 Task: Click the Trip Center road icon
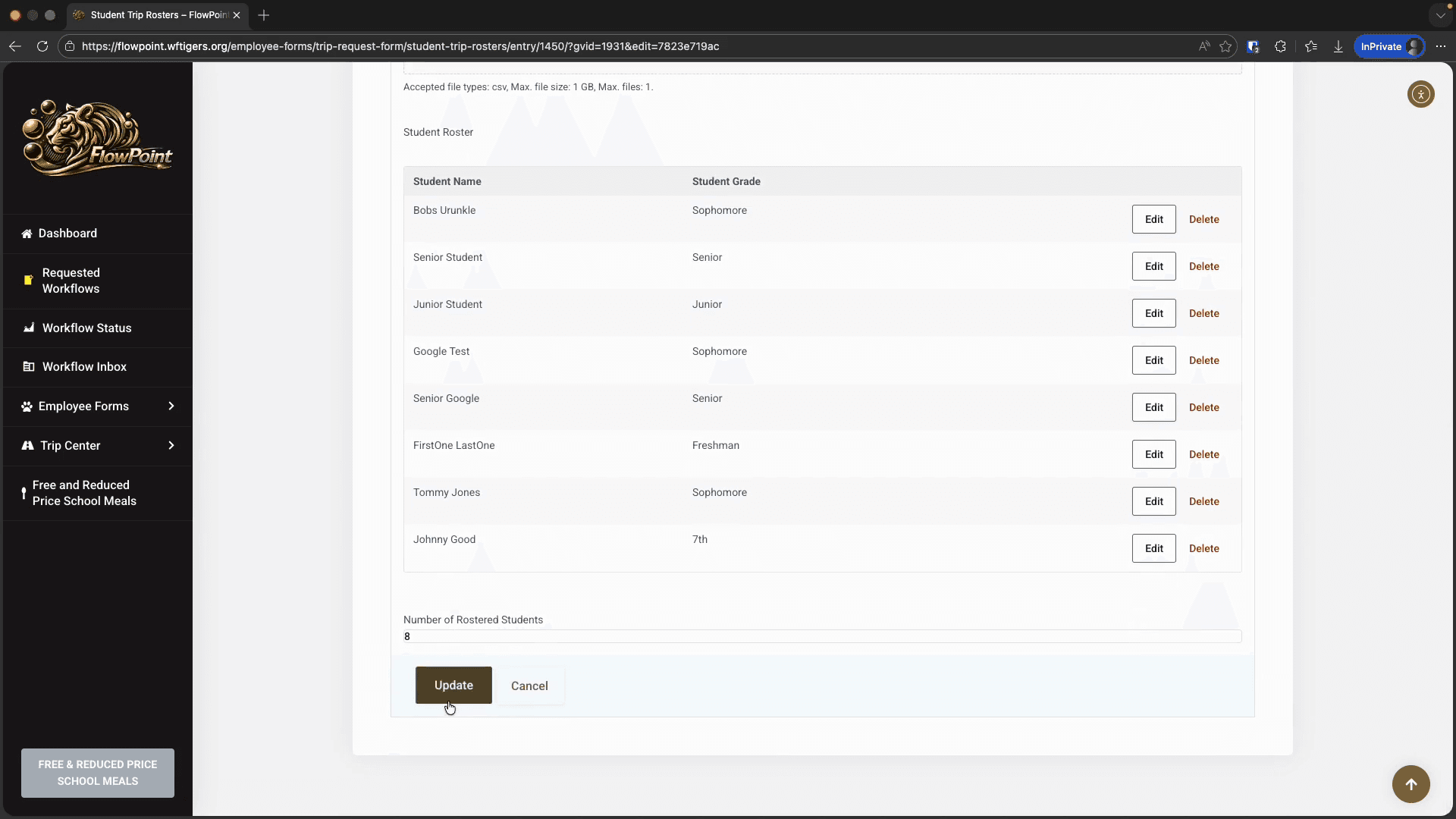[27, 445]
